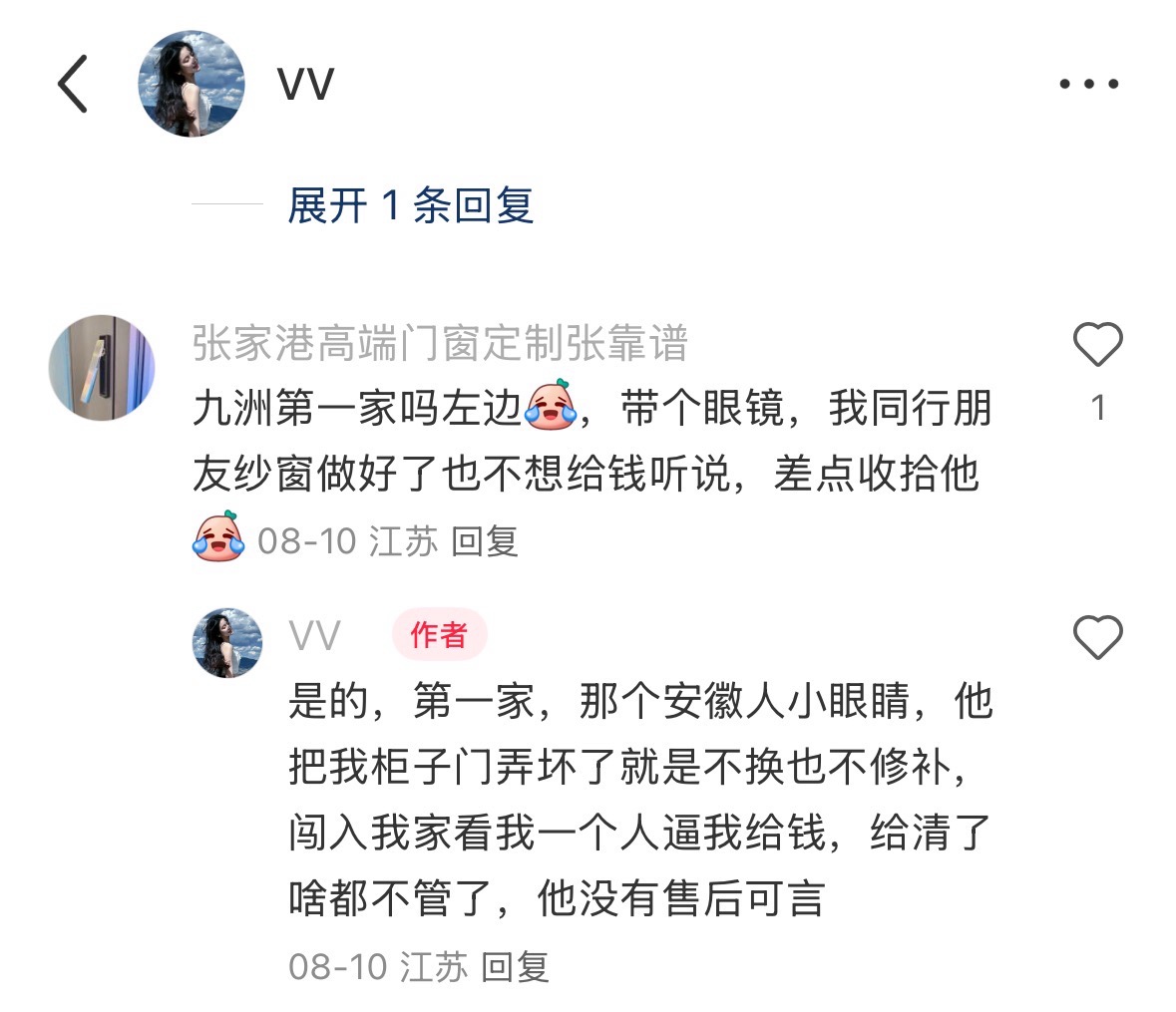Go back using the left arrow
This screenshot has width=1176, height=1012.
[73, 84]
